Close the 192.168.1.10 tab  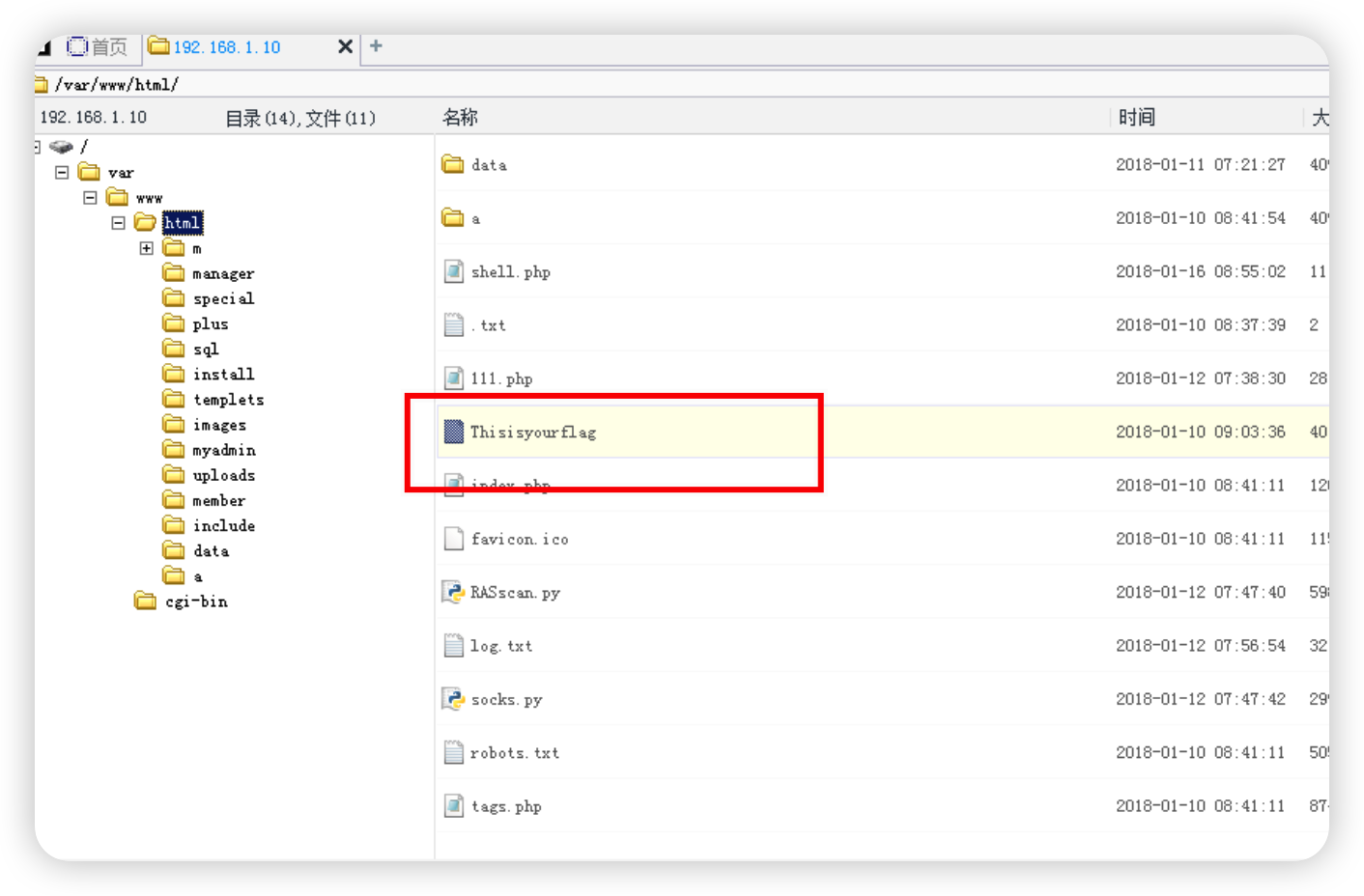[x=345, y=46]
